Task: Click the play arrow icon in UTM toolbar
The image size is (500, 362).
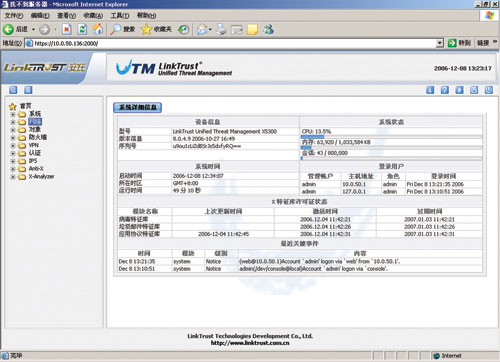Action: (459, 90)
